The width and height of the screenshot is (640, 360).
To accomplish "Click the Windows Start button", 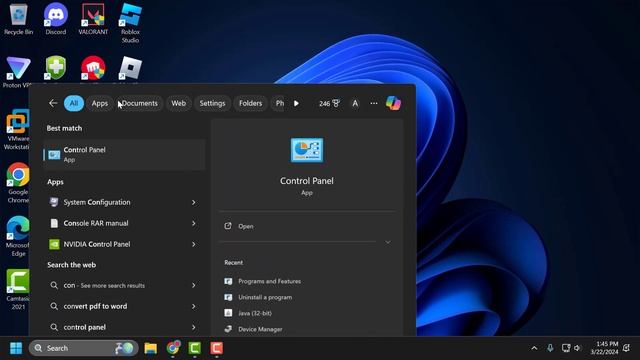I will click(x=16, y=348).
